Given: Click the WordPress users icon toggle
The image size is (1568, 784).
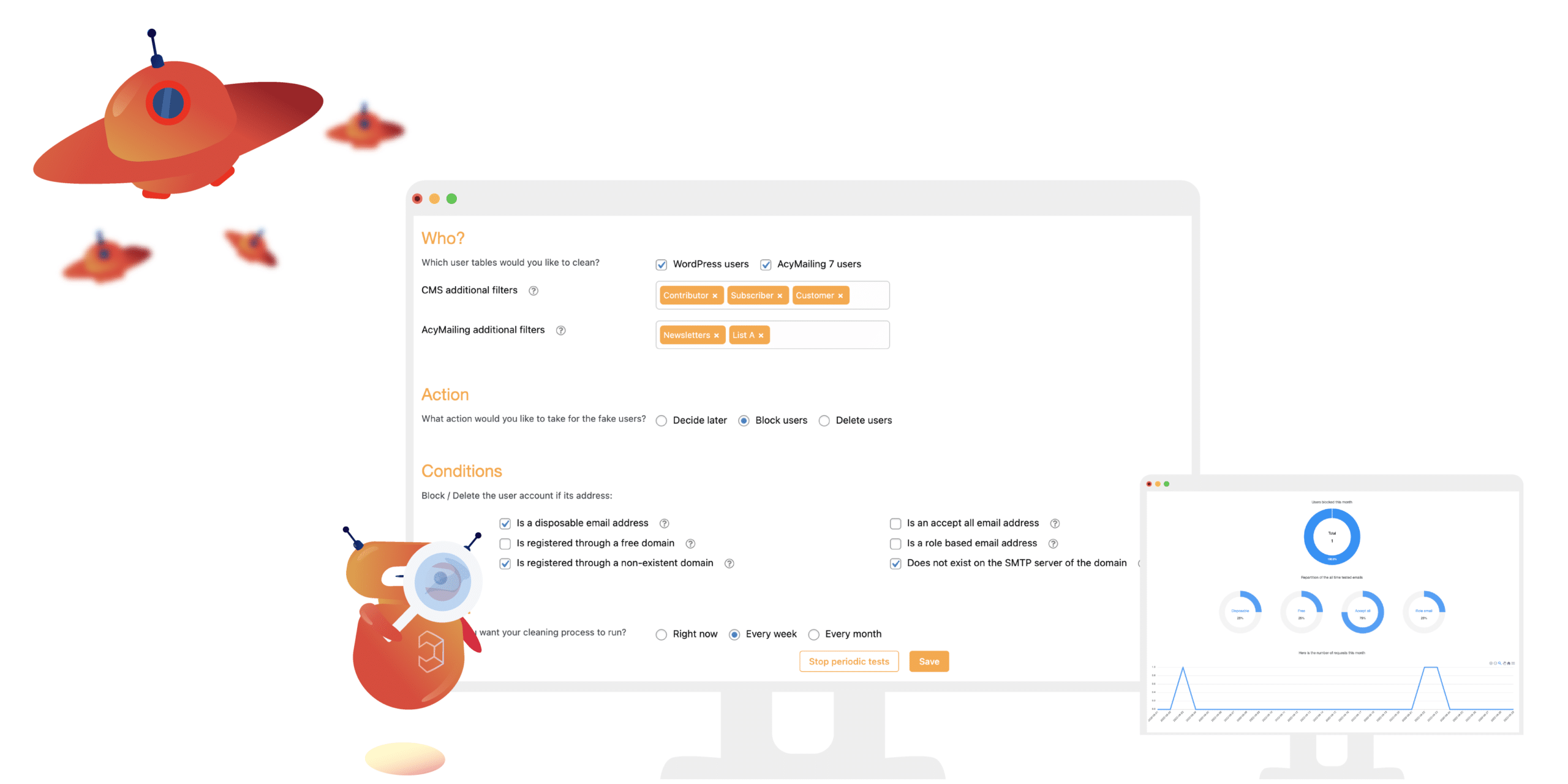Looking at the screenshot, I should (x=660, y=264).
